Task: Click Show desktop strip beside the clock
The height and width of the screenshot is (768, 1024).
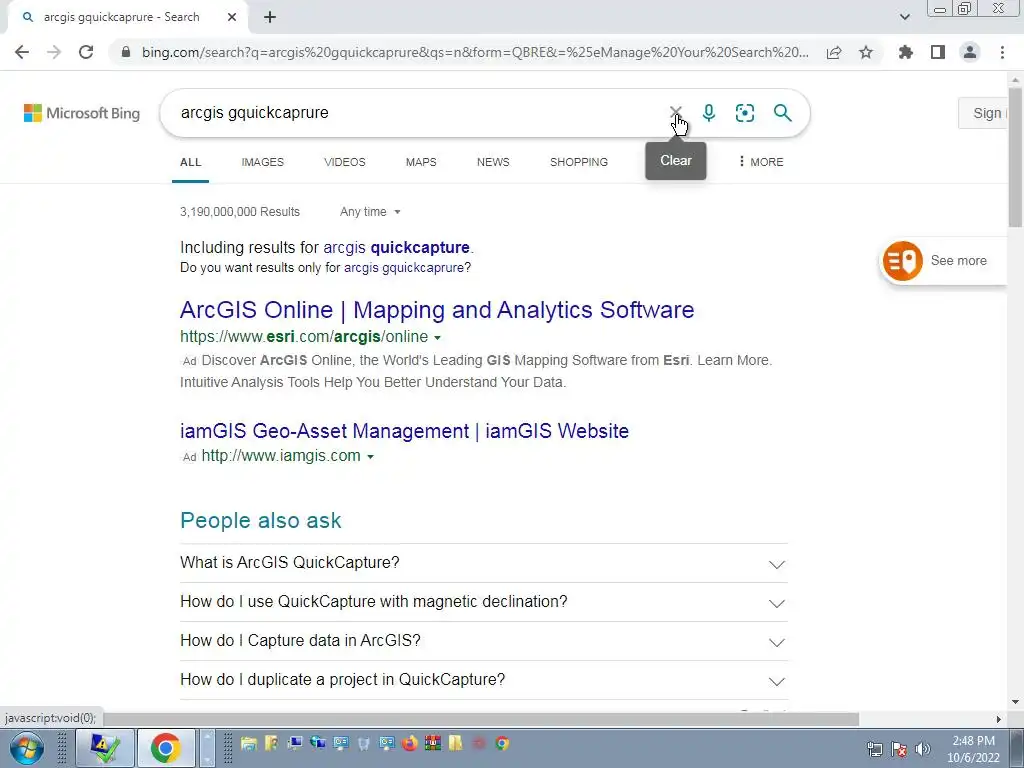Action: (1017, 748)
